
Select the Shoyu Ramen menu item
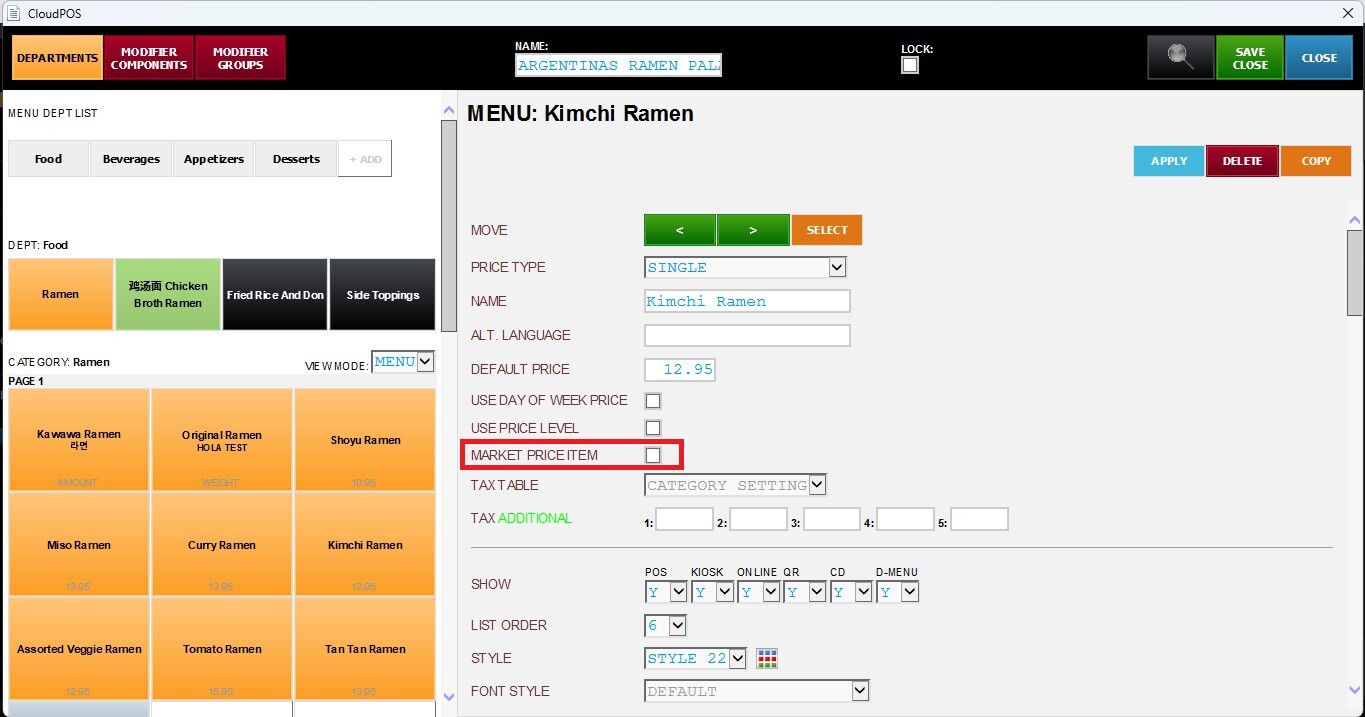pyautogui.click(x=365, y=440)
